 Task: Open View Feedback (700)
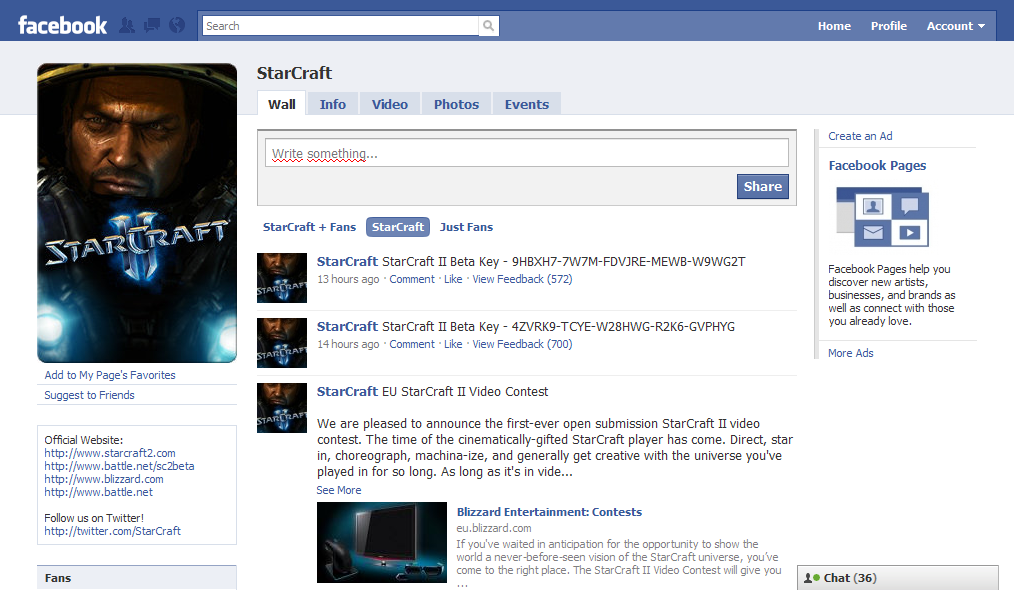click(x=523, y=344)
